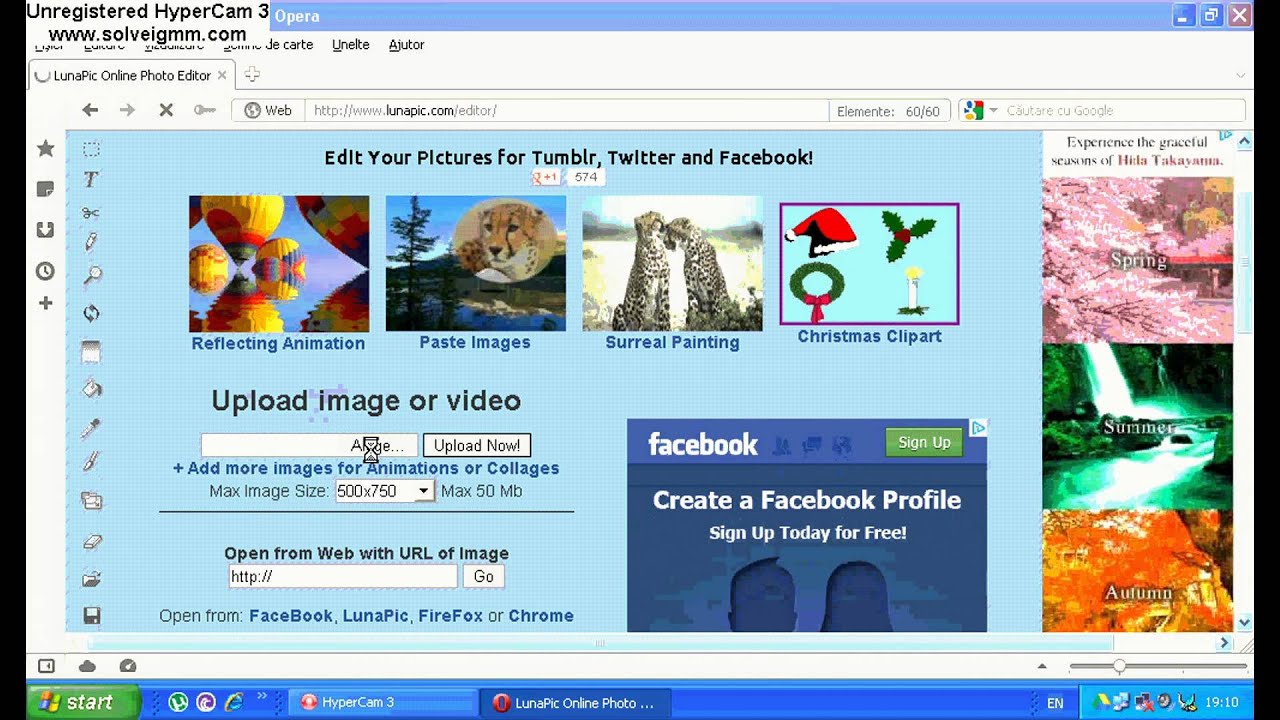Pick the paintbrush tool
The image size is (1280, 720).
click(x=91, y=461)
